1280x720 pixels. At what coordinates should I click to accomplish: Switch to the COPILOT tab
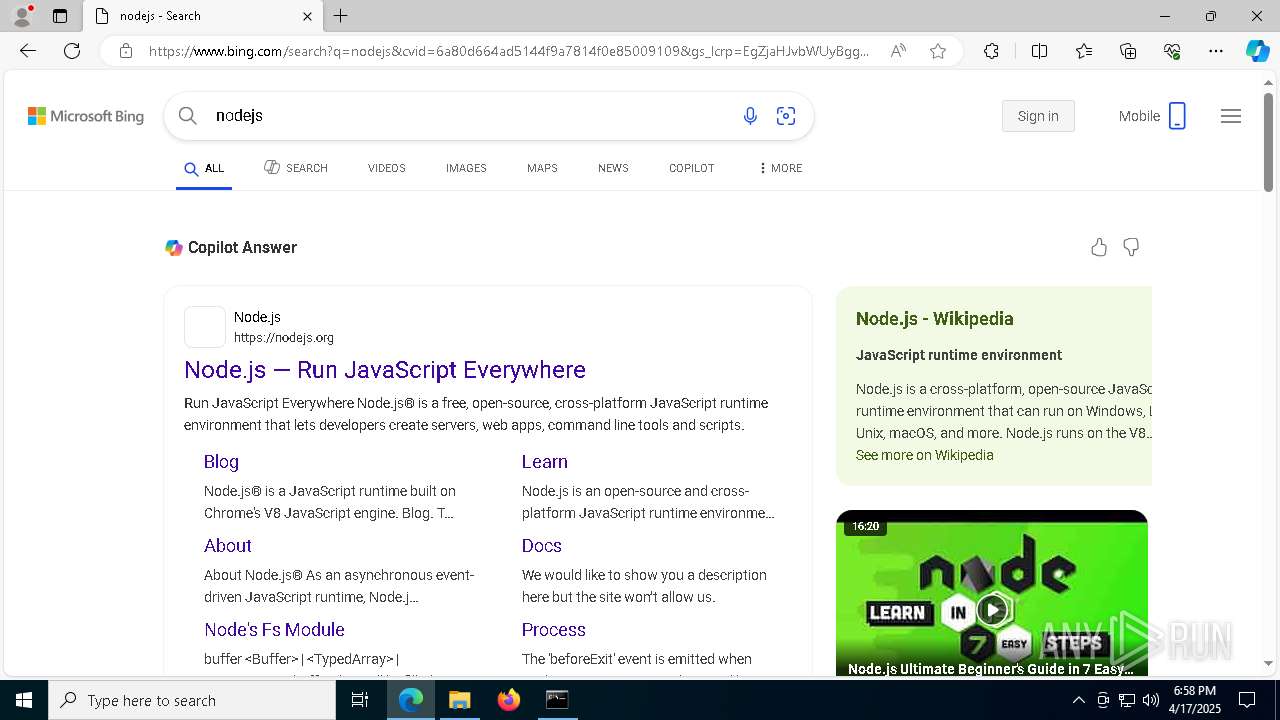[691, 168]
